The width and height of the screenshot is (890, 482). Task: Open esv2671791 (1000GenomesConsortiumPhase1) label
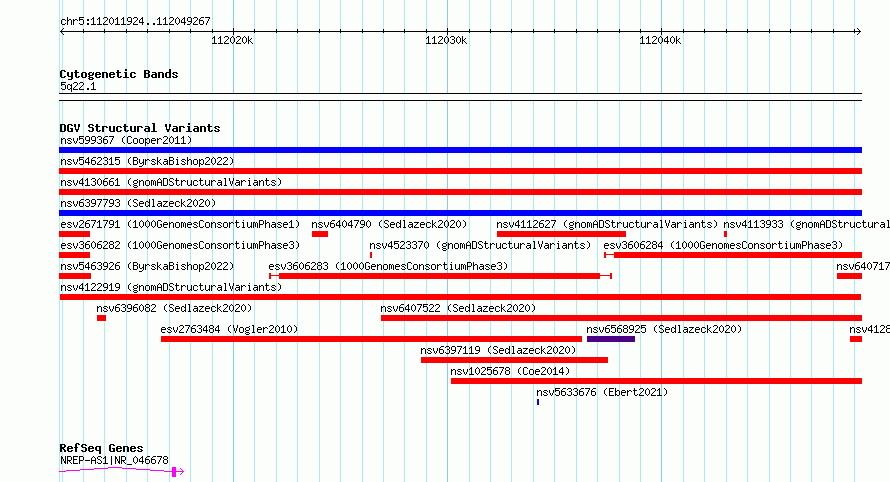point(180,224)
